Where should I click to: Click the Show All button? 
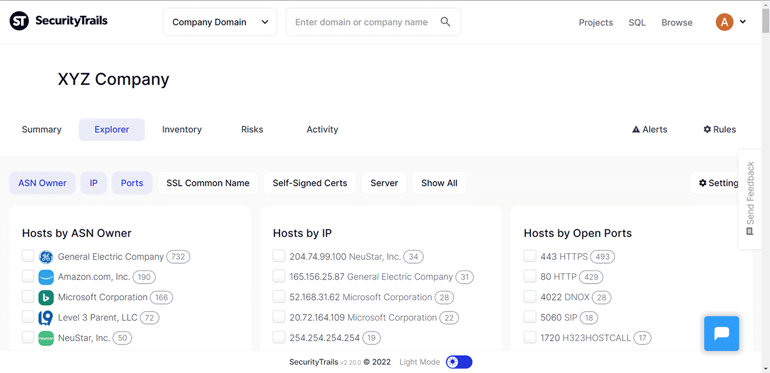click(439, 183)
